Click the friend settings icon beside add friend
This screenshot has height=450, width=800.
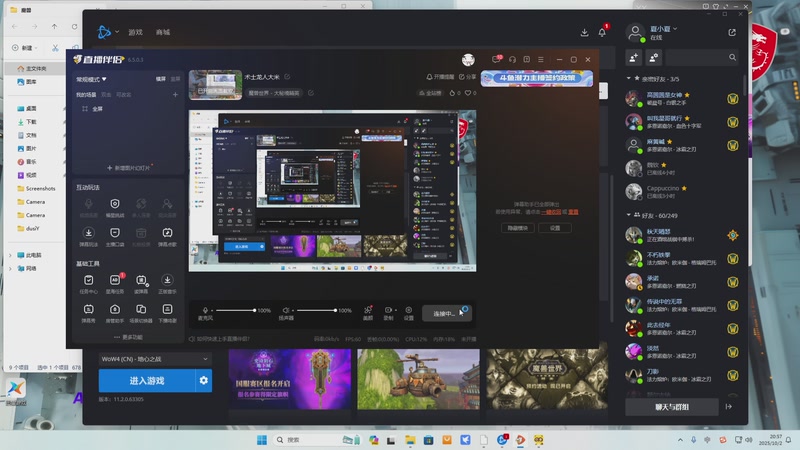654,58
